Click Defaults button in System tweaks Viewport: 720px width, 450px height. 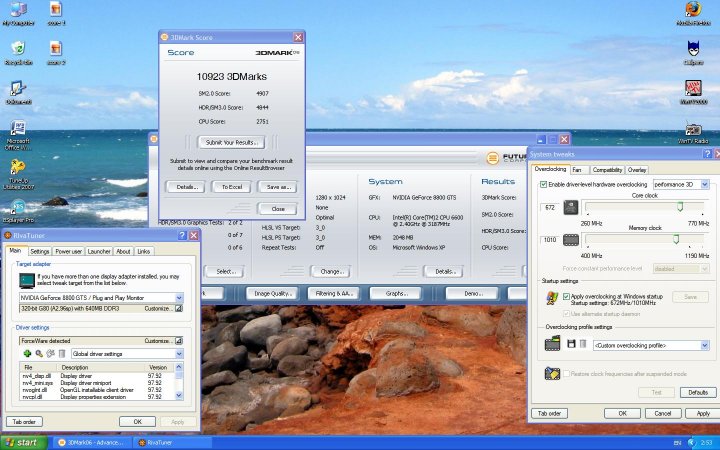[x=698, y=393]
